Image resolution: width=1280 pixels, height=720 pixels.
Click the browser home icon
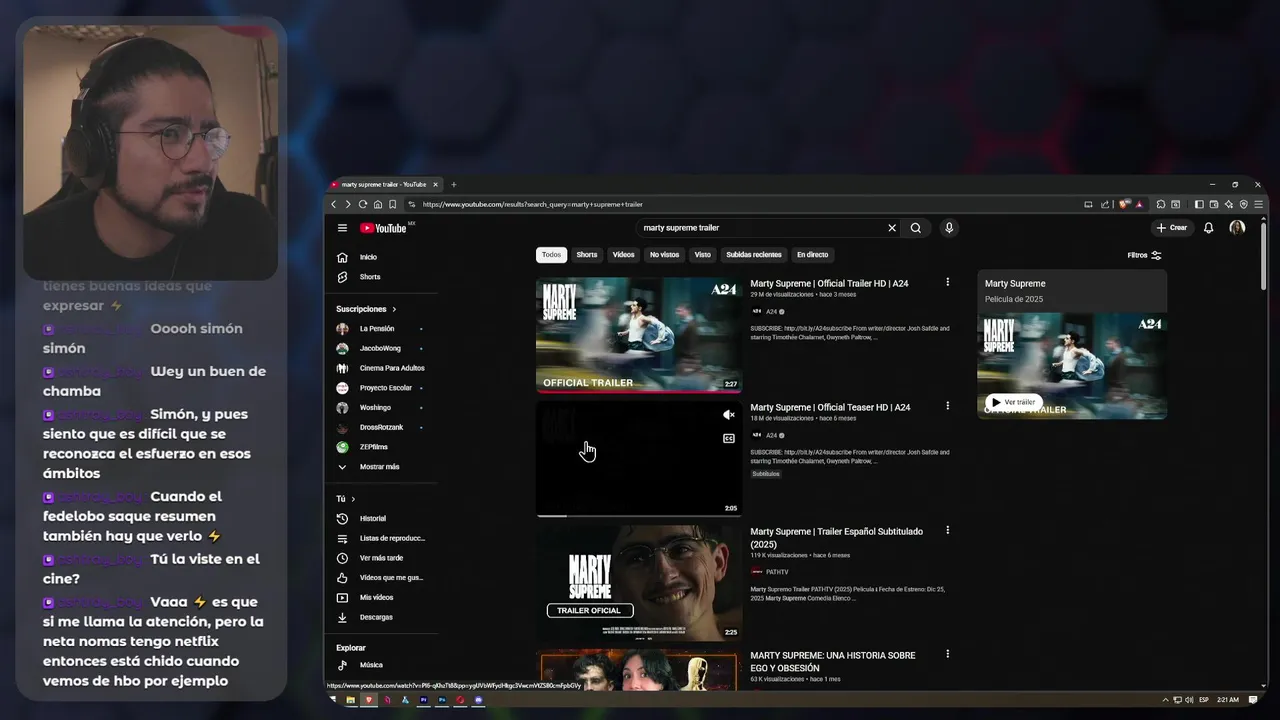[378, 204]
